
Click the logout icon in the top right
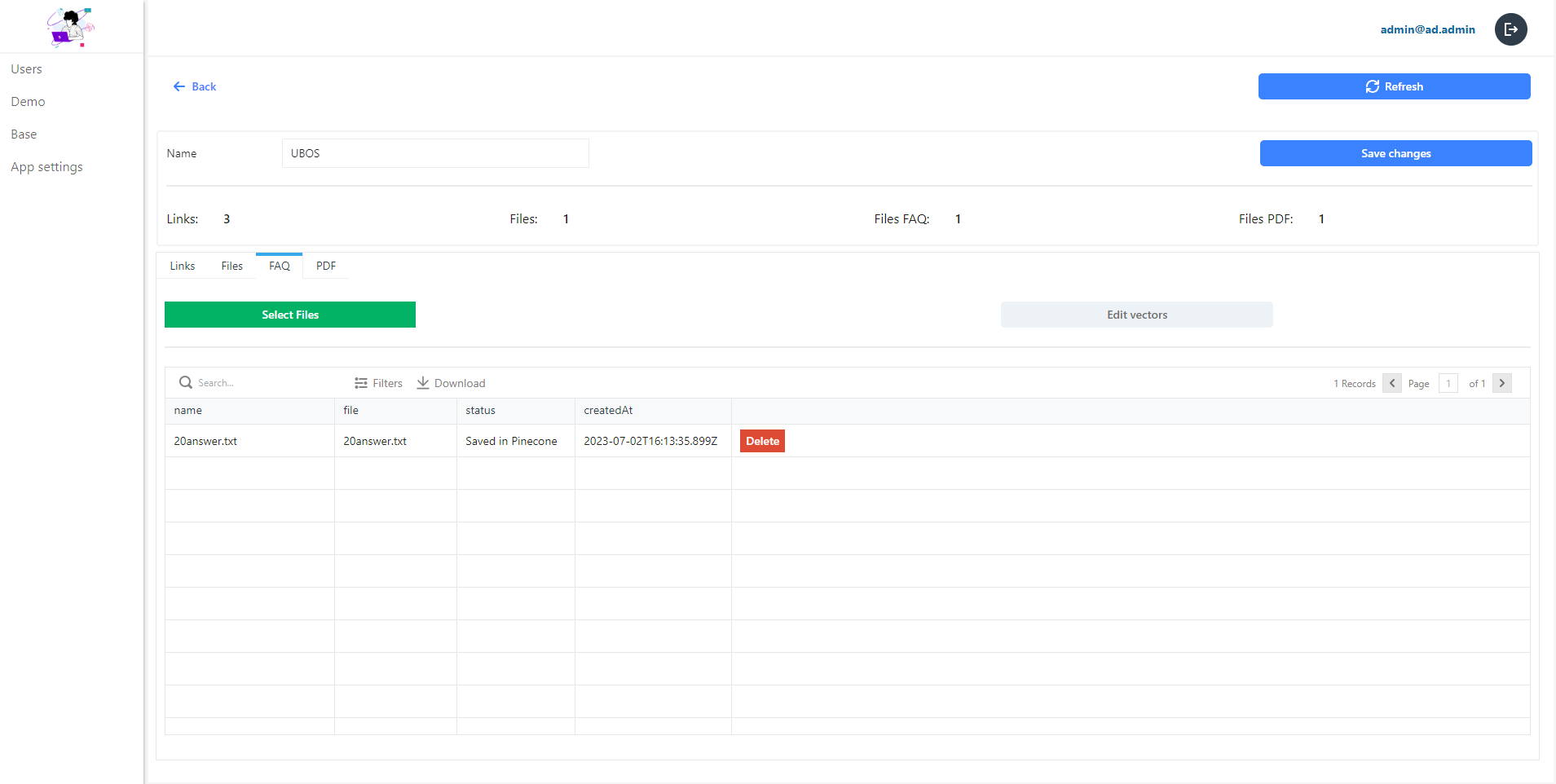click(x=1510, y=29)
